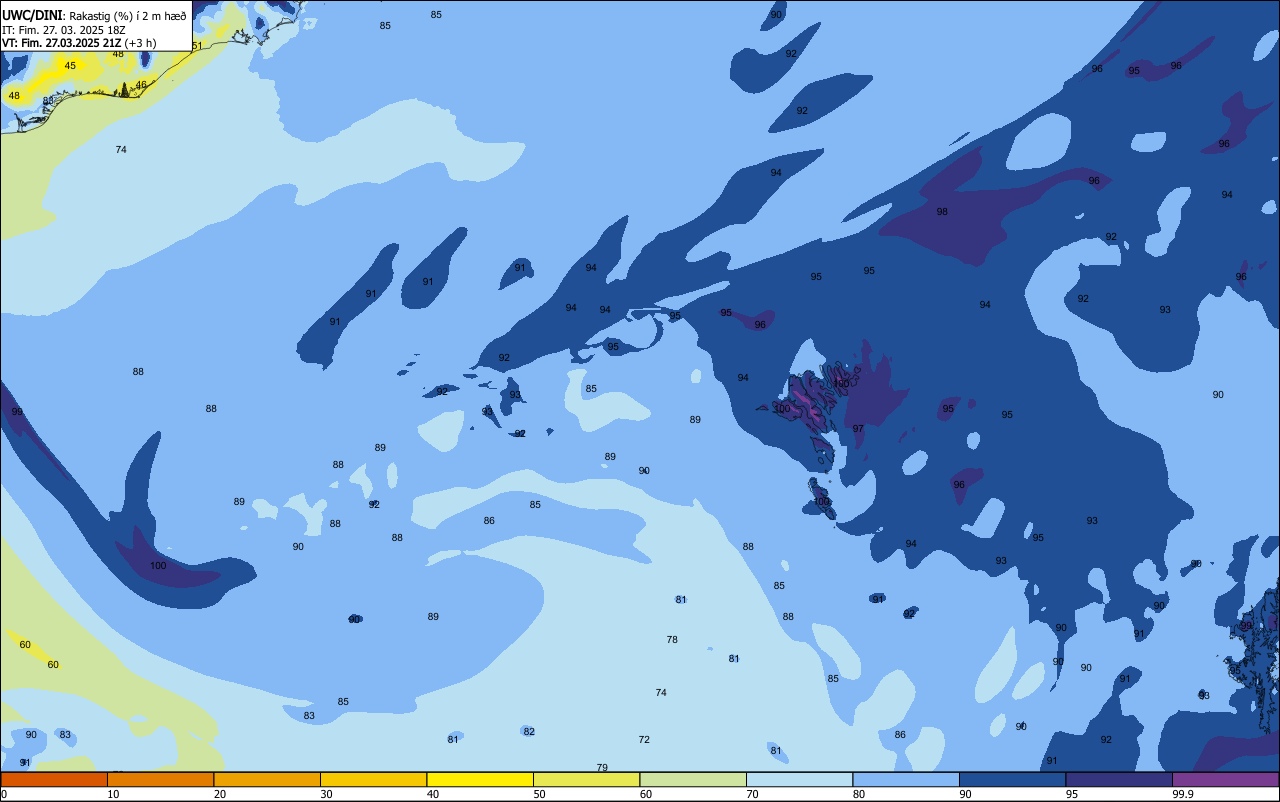The image size is (1280, 802).
Task: Choose the 70–80 pale blue legend swatch
Action: click(x=799, y=779)
